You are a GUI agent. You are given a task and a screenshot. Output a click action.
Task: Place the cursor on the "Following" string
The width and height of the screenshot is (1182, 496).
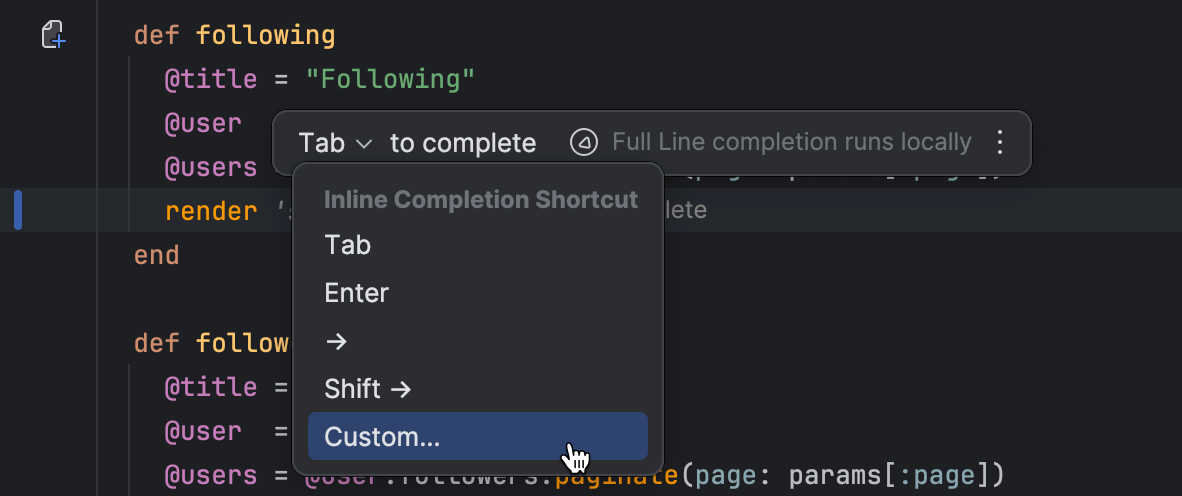click(x=390, y=80)
